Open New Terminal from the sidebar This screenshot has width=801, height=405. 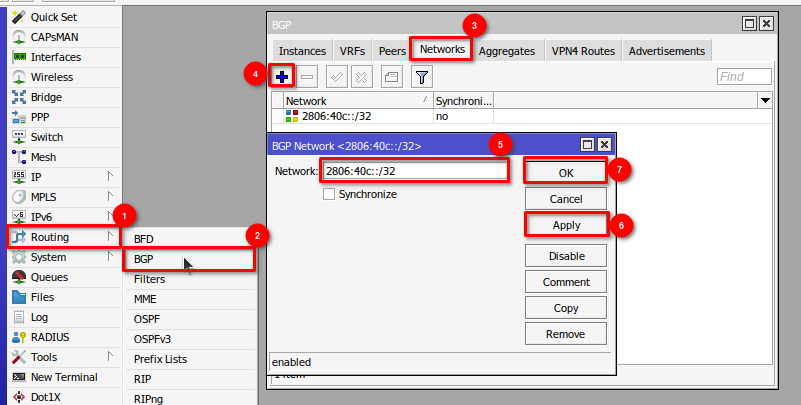tap(65, 377)
